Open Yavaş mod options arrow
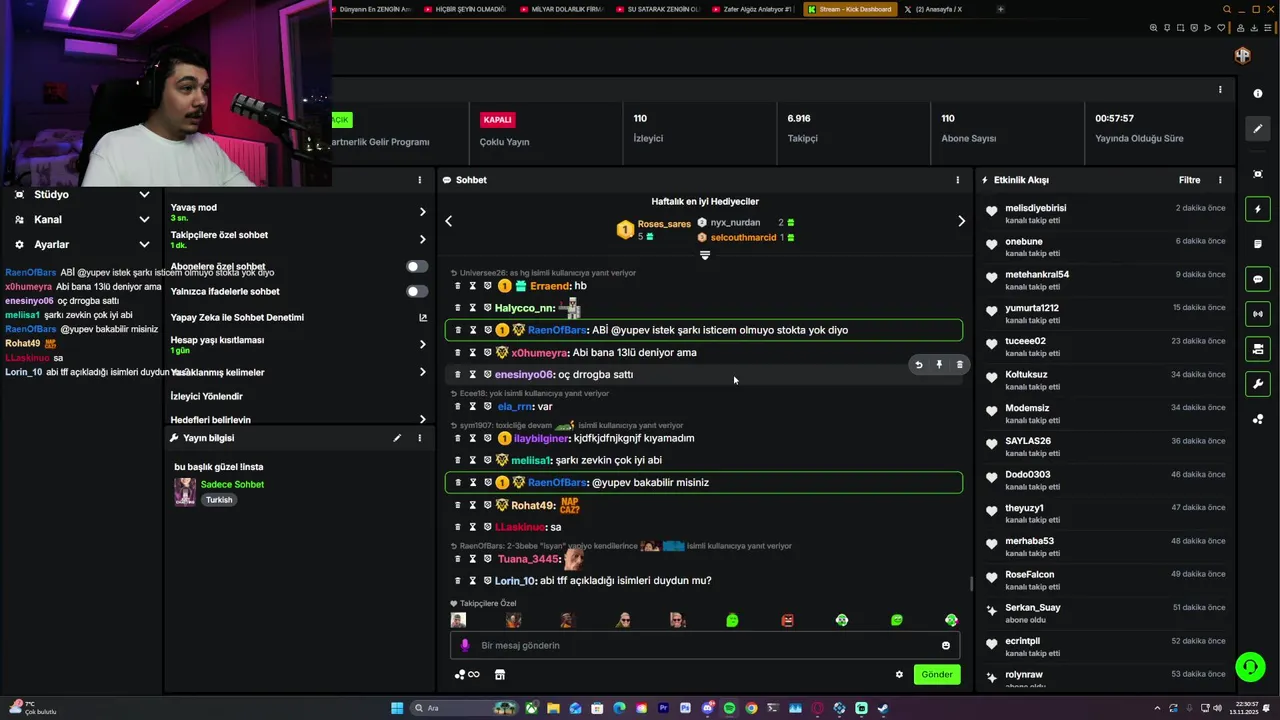1280x720 pixels. tap(422, 212)
